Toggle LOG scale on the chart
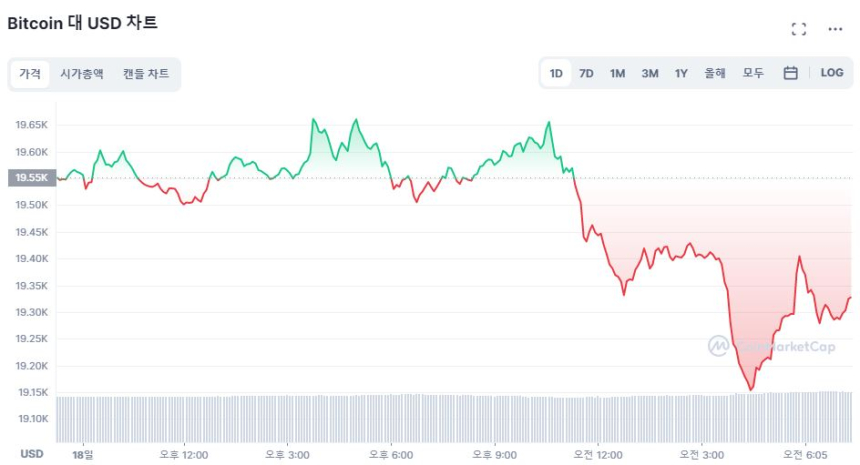The height and width of the screenshot is (465, 860). click(x=831, y=73)
